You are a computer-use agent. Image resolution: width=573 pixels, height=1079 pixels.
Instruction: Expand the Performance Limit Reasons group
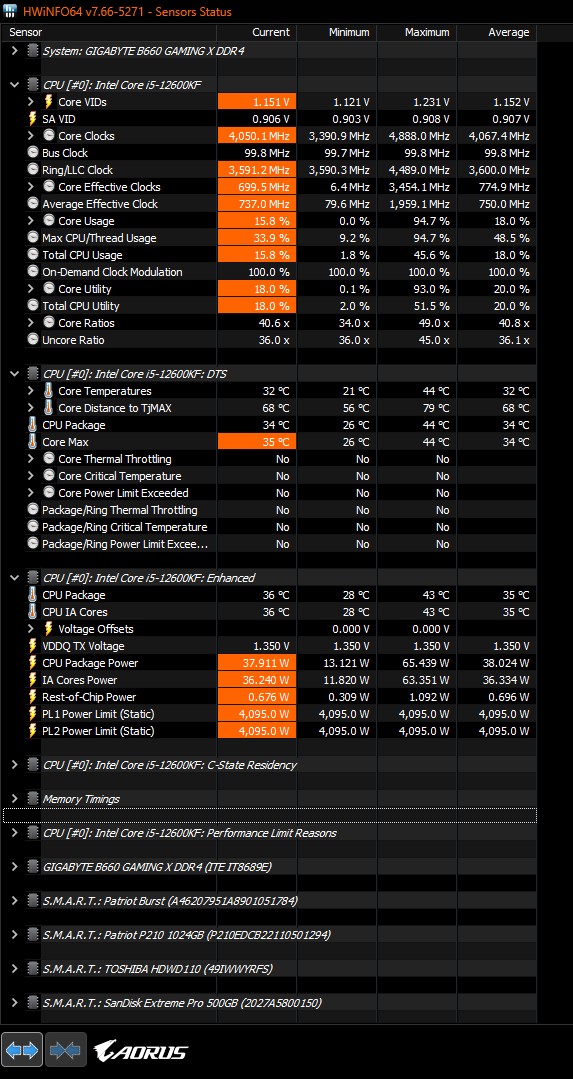(x=14, y=833)
